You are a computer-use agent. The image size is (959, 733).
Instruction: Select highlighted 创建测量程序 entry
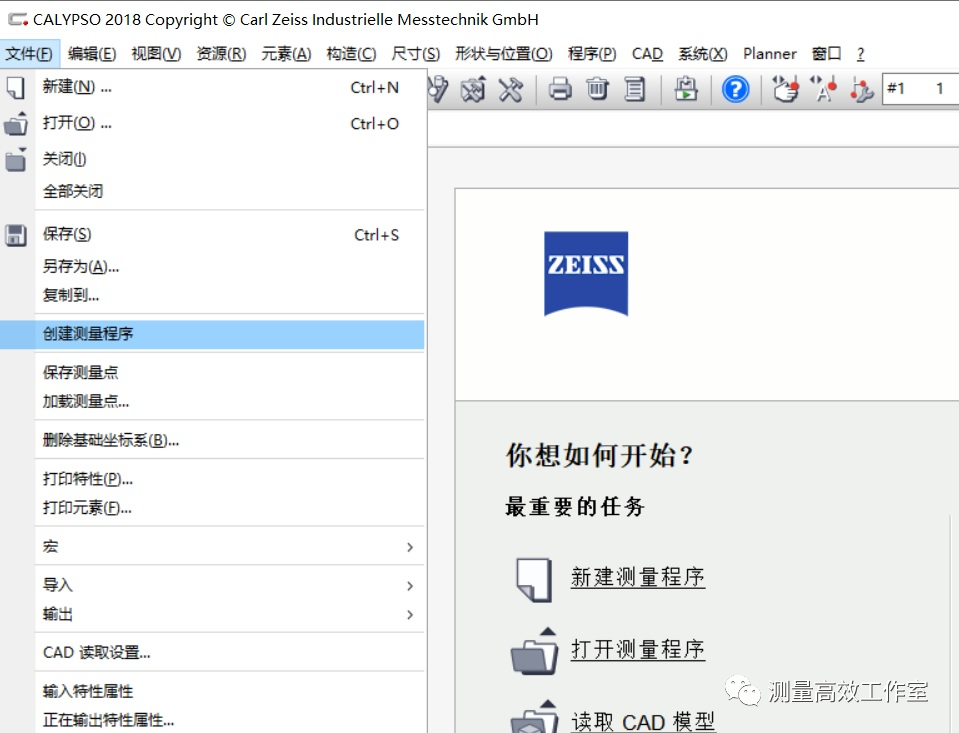click(x=212, y=334)
